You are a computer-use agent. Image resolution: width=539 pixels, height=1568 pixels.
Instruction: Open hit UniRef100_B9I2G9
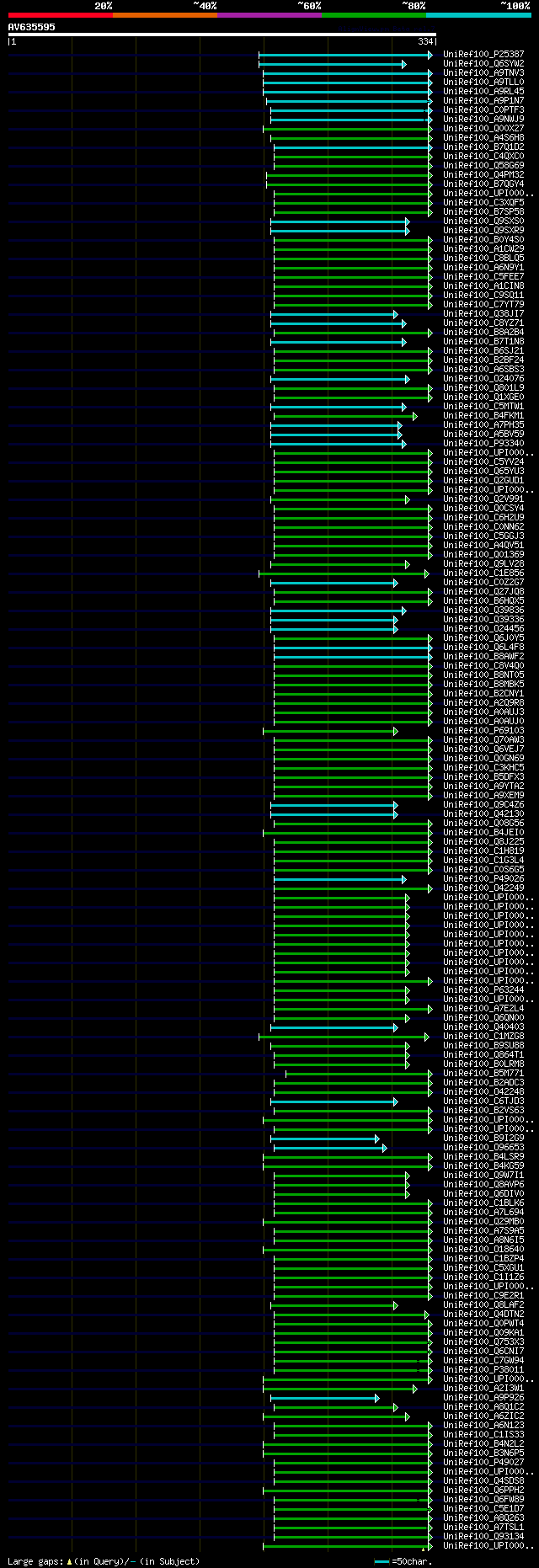coord(483,1139)
